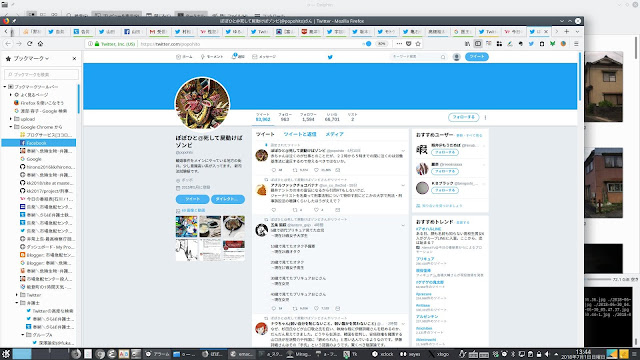
Task: Open the profile more-options vertical dots
Action: pos(485,117)
